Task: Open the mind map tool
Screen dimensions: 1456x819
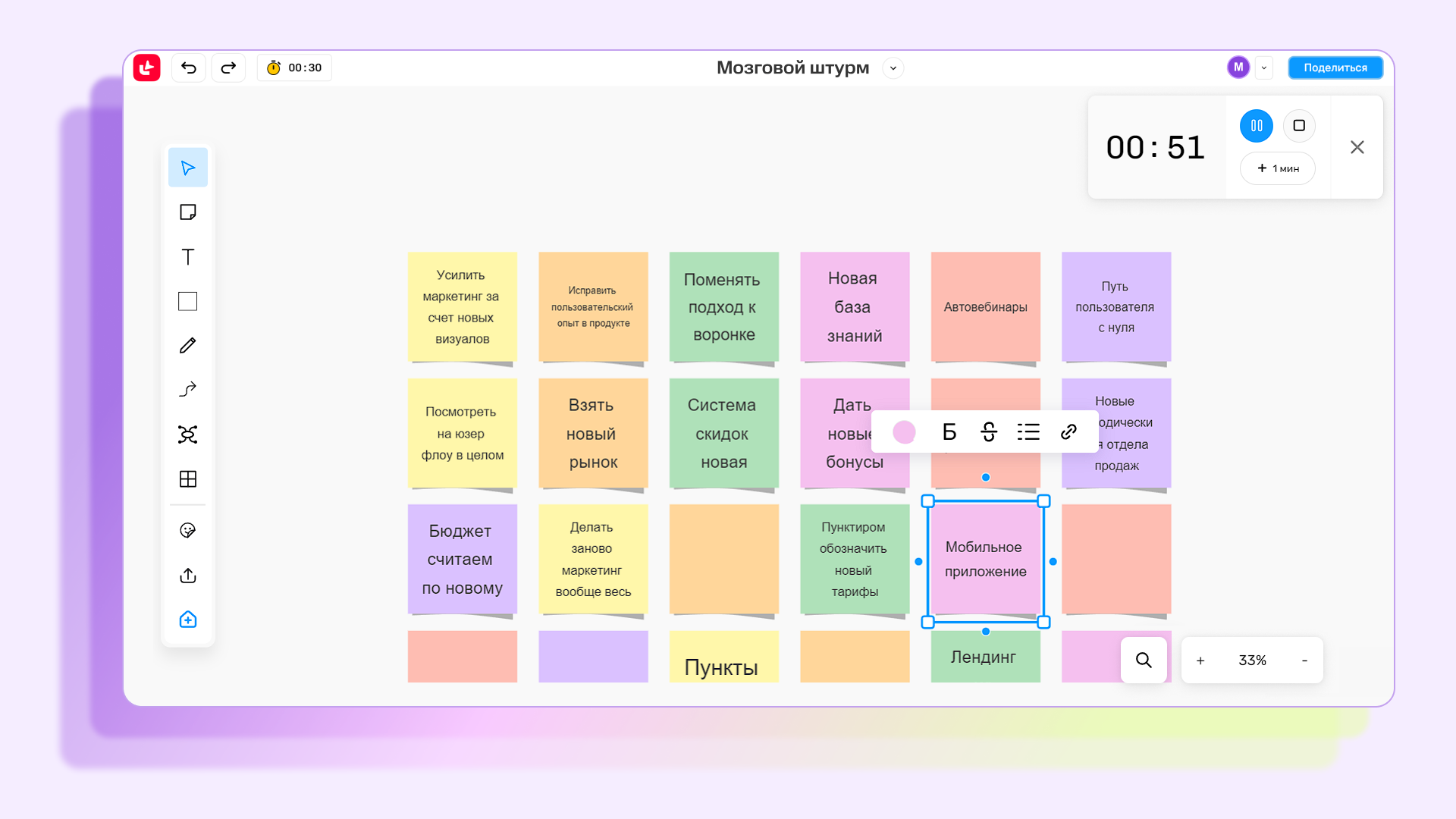Action: [x=187, y=435]
